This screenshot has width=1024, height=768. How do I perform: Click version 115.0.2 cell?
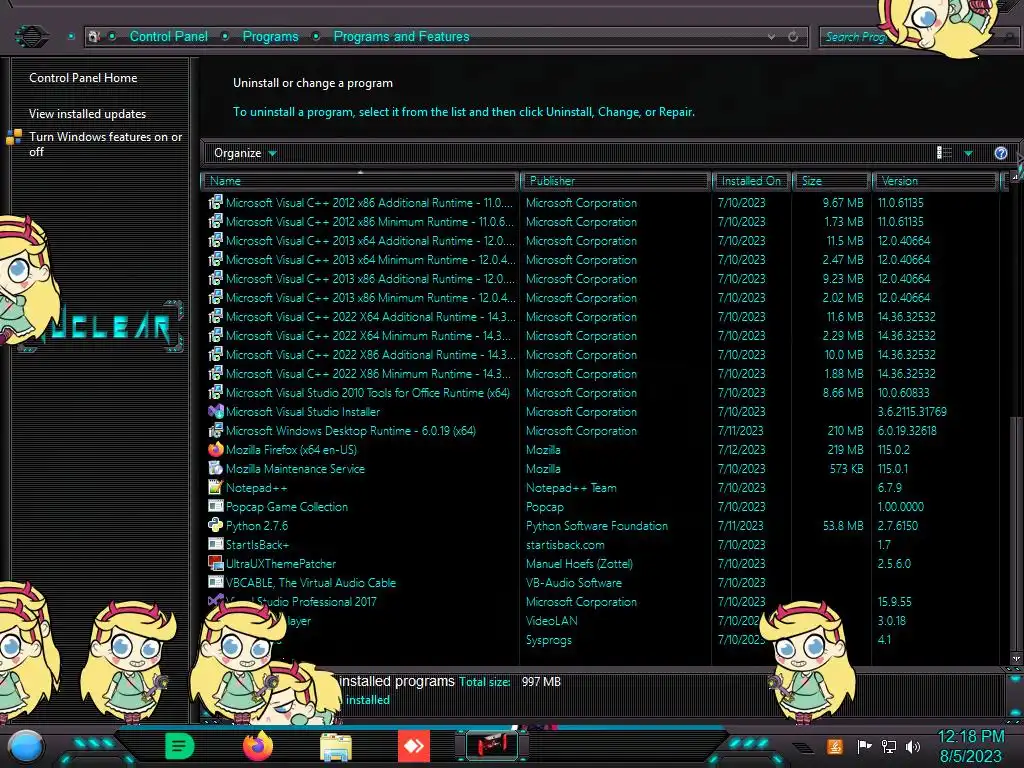[893, 449]
